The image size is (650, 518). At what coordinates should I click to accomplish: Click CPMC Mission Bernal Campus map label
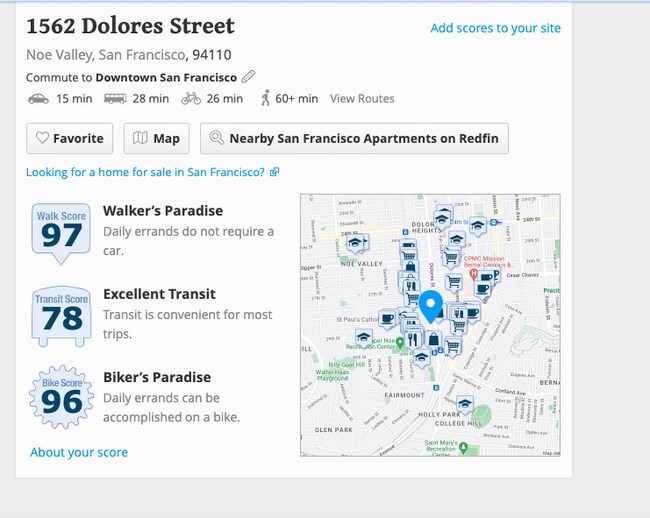click(488, 261)
